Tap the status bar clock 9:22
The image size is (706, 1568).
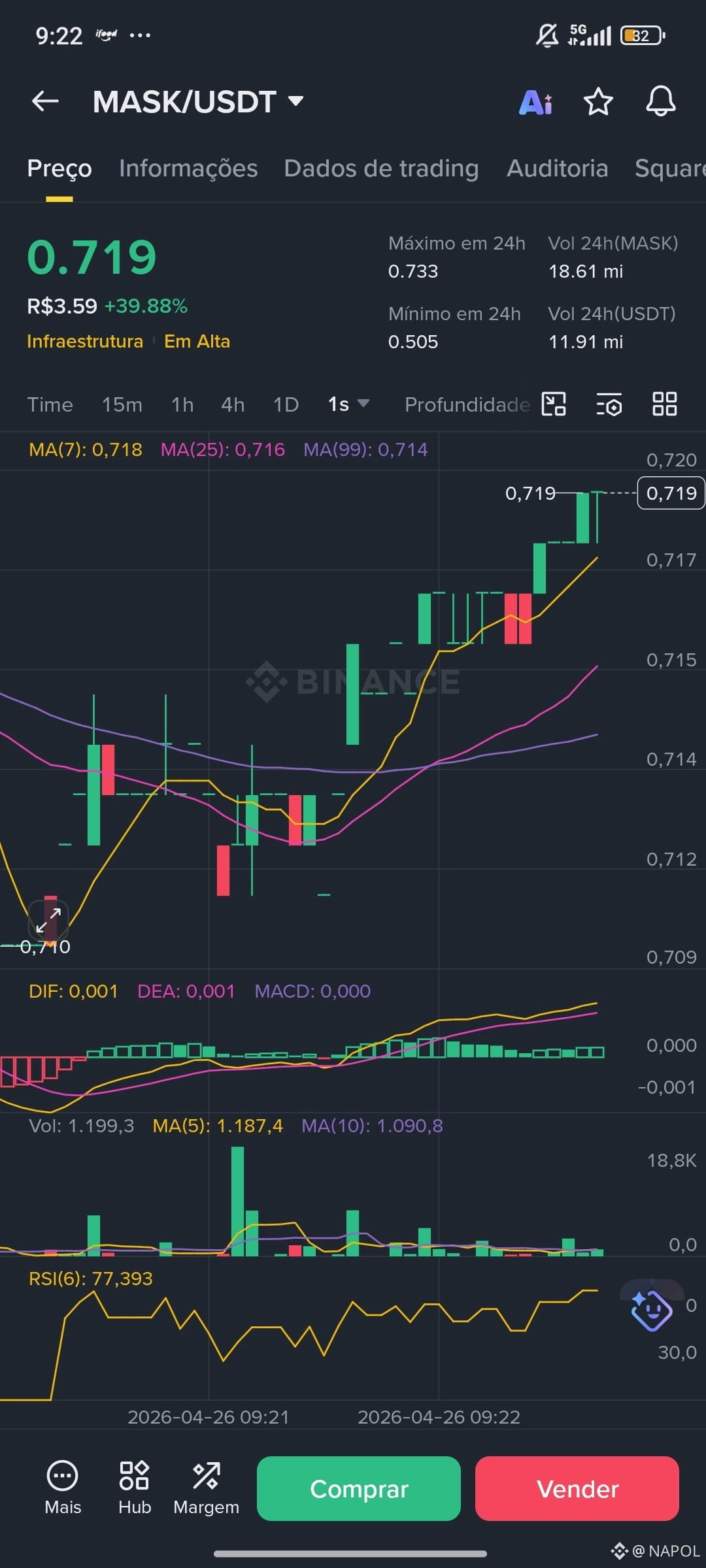(59, 36)
